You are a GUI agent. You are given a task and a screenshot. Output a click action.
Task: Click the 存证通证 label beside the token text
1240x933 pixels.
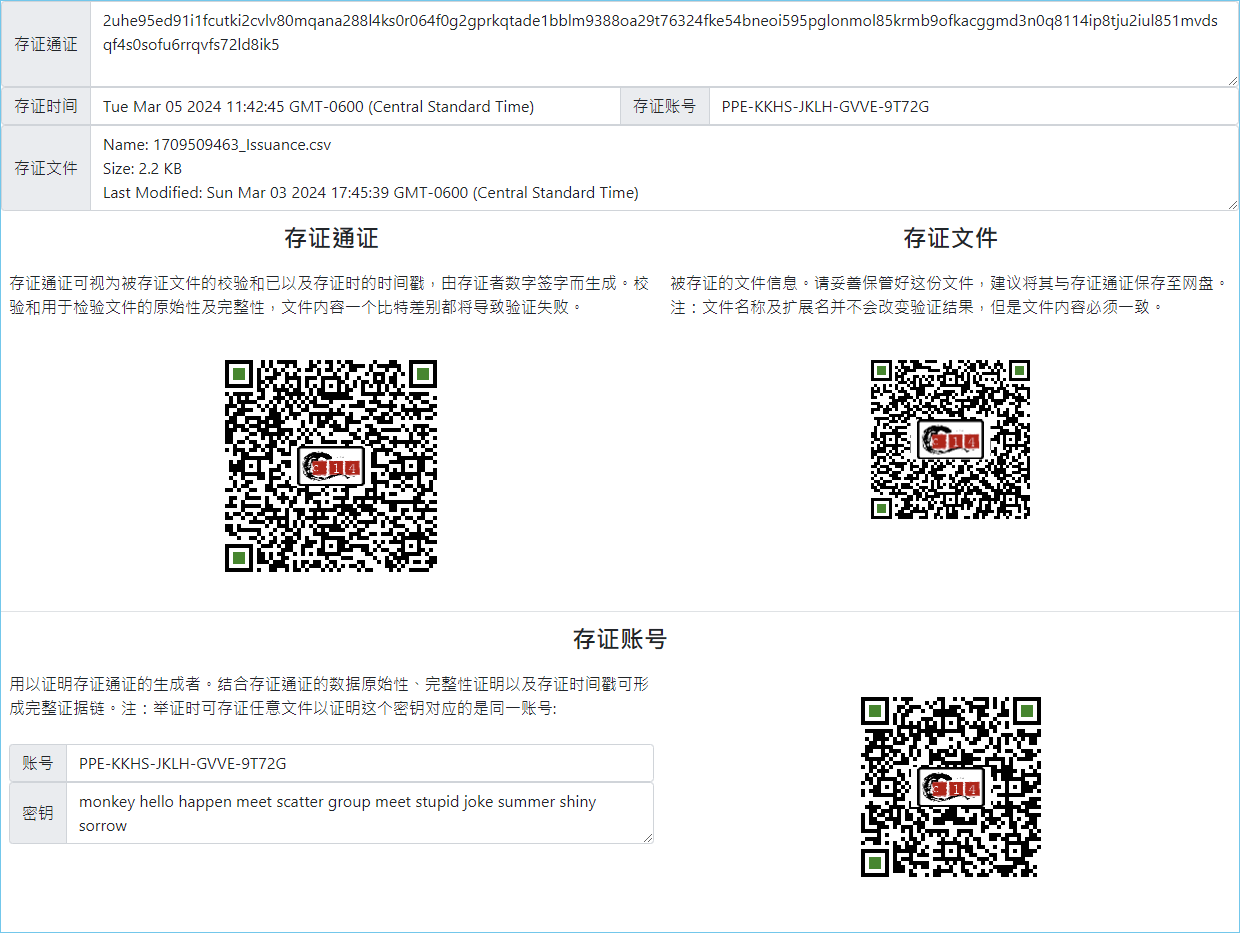46,45
